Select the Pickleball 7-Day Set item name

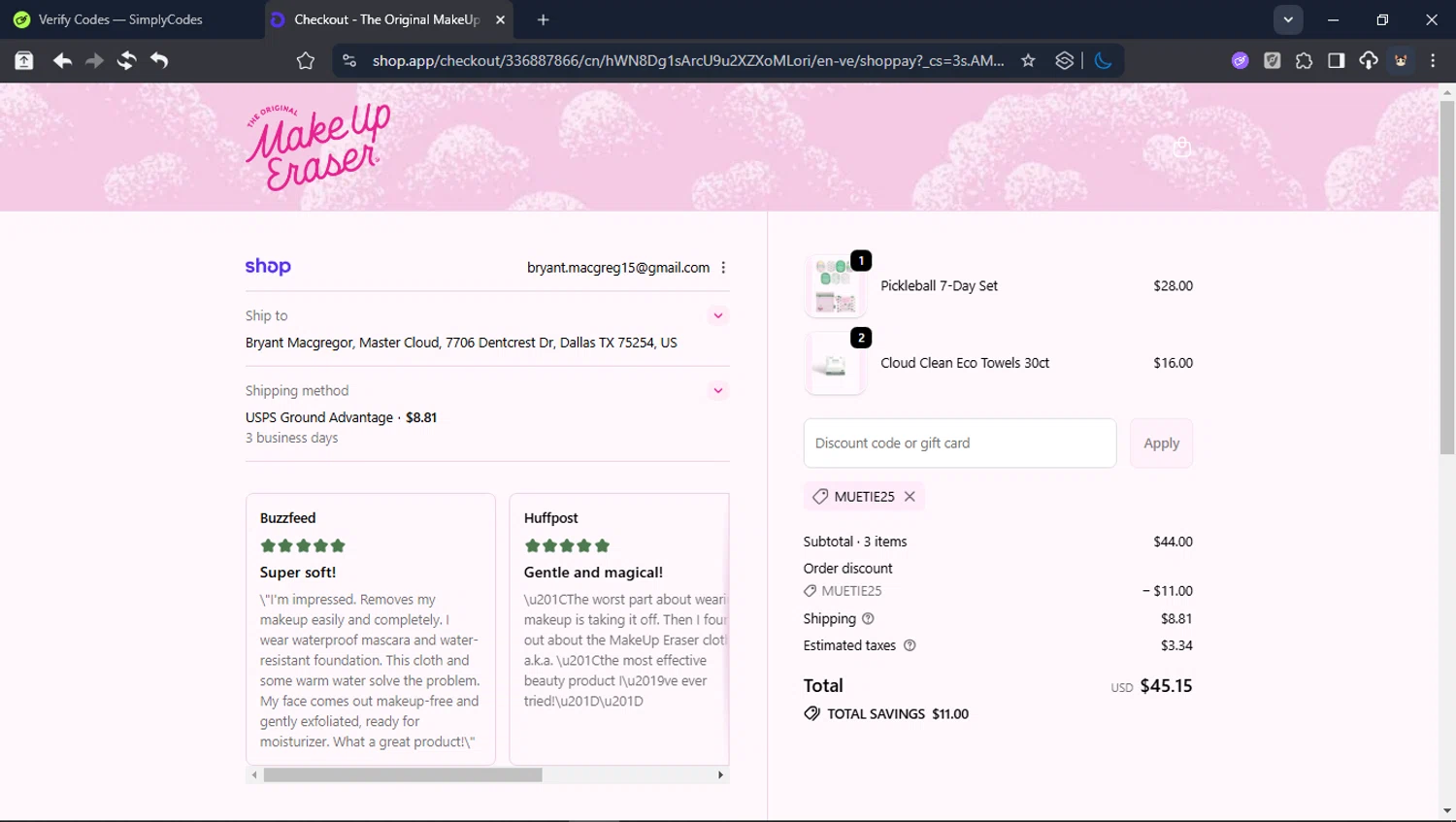click(939, 285)
